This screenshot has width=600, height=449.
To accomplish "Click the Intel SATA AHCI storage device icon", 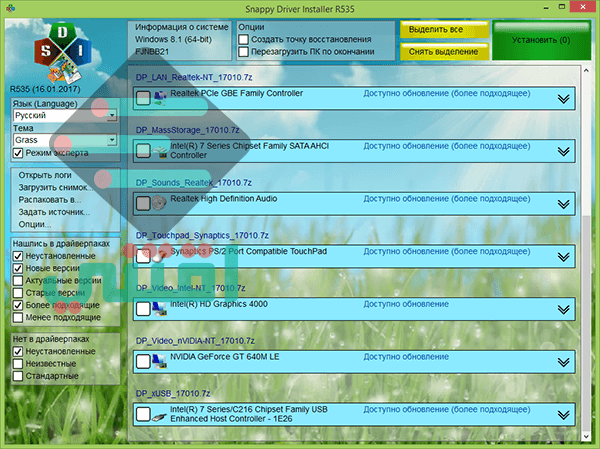I will click(x=160, y=151).
